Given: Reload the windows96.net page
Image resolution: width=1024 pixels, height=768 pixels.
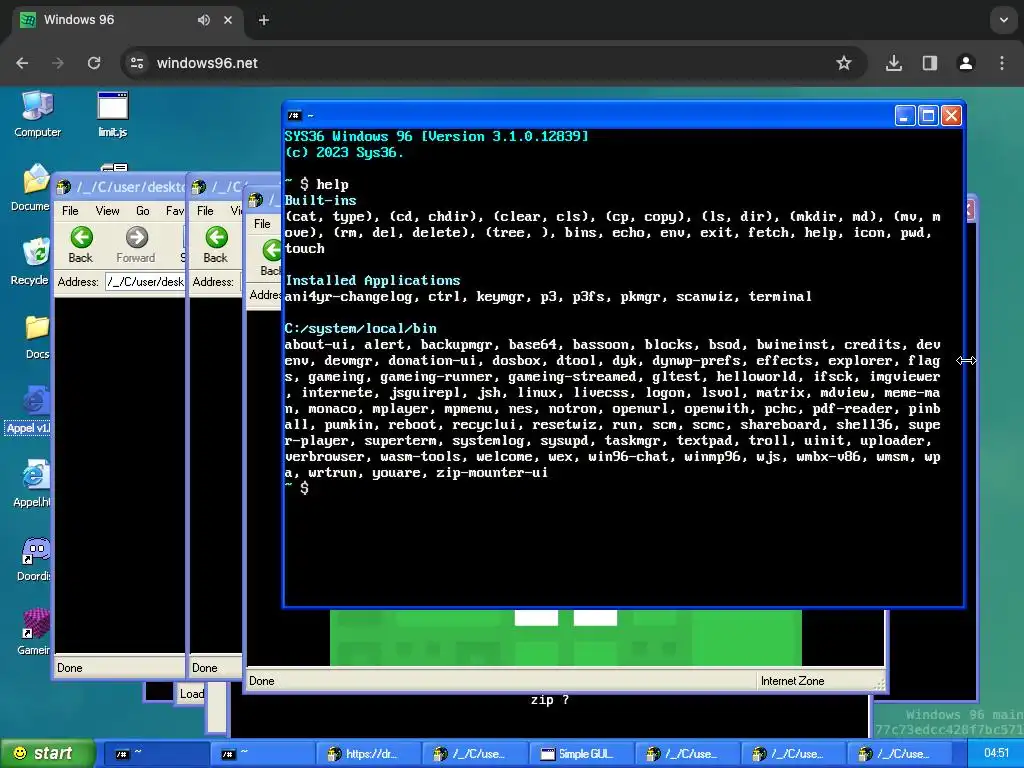Looking at the screenshot, I should click(94, 63).
